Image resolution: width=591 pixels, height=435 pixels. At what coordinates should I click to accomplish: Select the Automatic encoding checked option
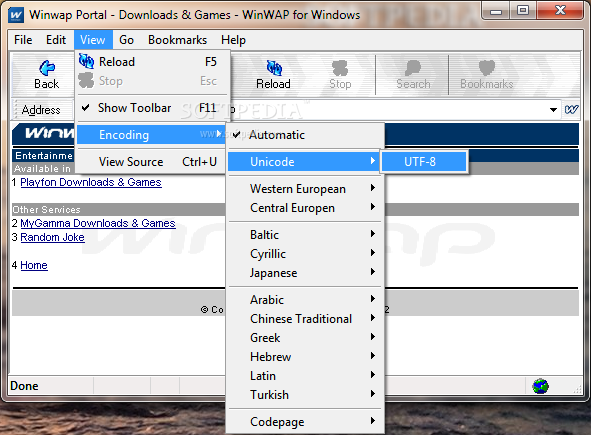(x=306, y=135)
